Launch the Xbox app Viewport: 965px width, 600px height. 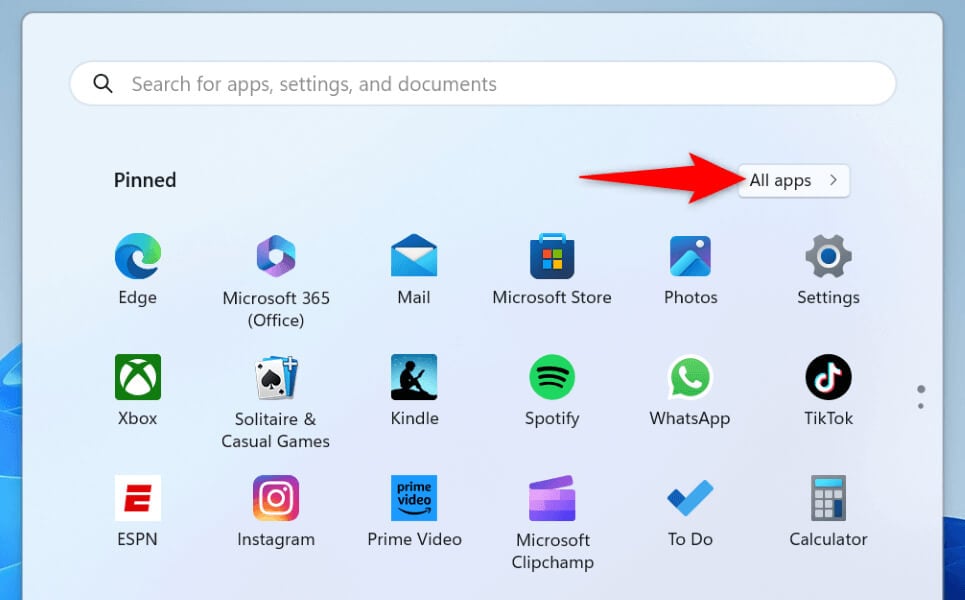pyautogui.click(x=138, y=377)
